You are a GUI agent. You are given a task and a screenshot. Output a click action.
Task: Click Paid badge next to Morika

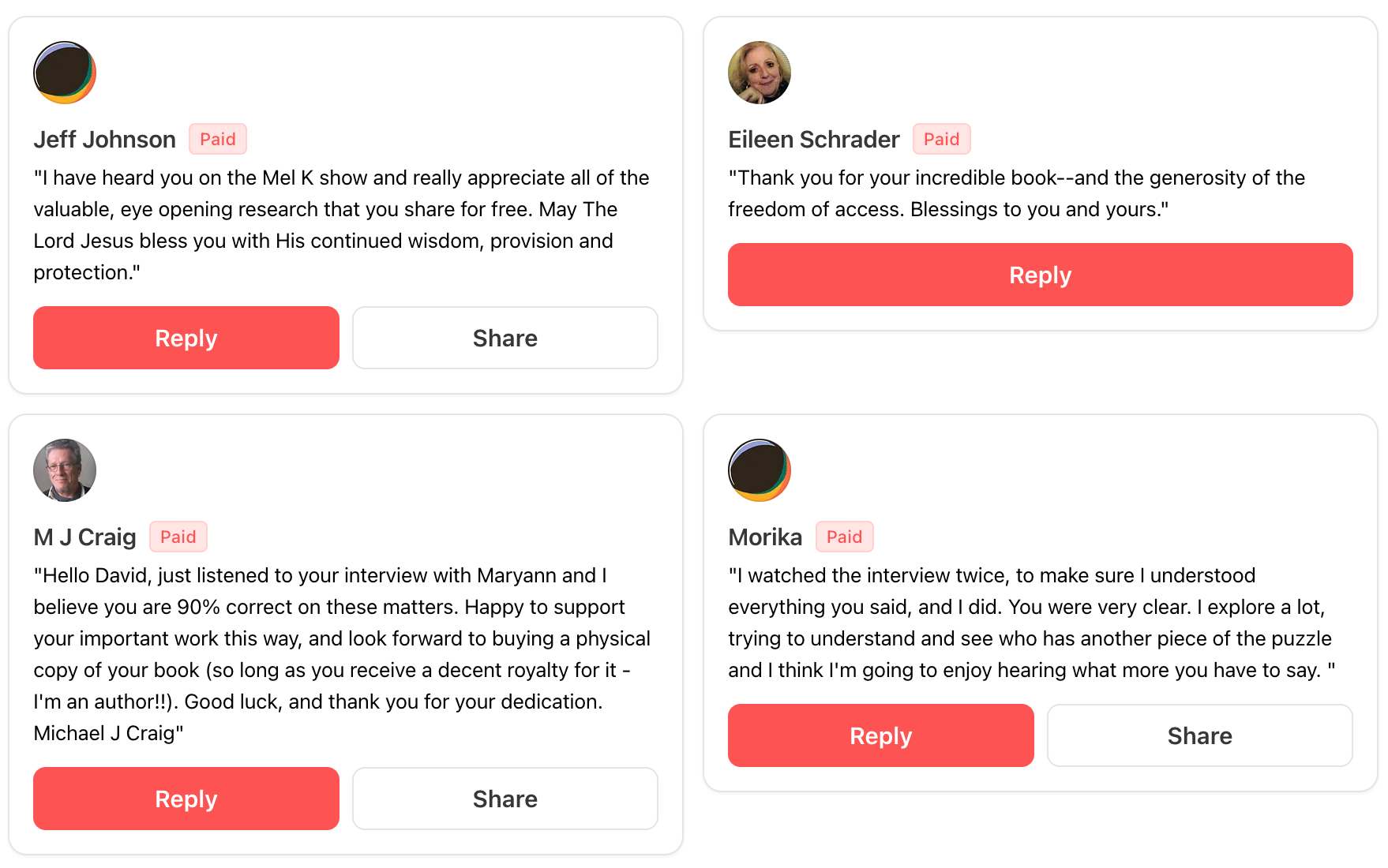(x=844, y=537)
